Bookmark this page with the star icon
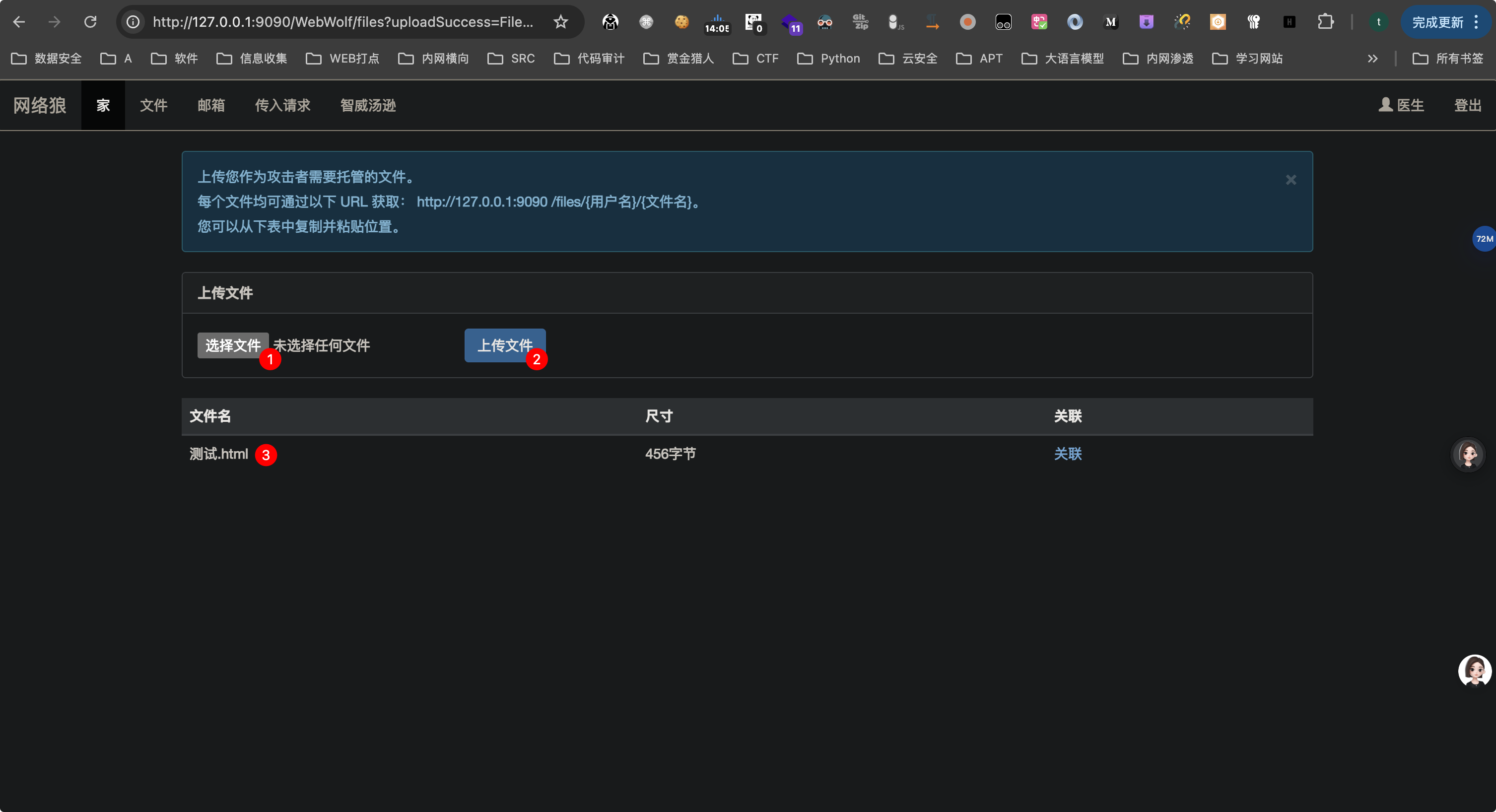This screenshot has height=812, width=1496. pos(560,22)
